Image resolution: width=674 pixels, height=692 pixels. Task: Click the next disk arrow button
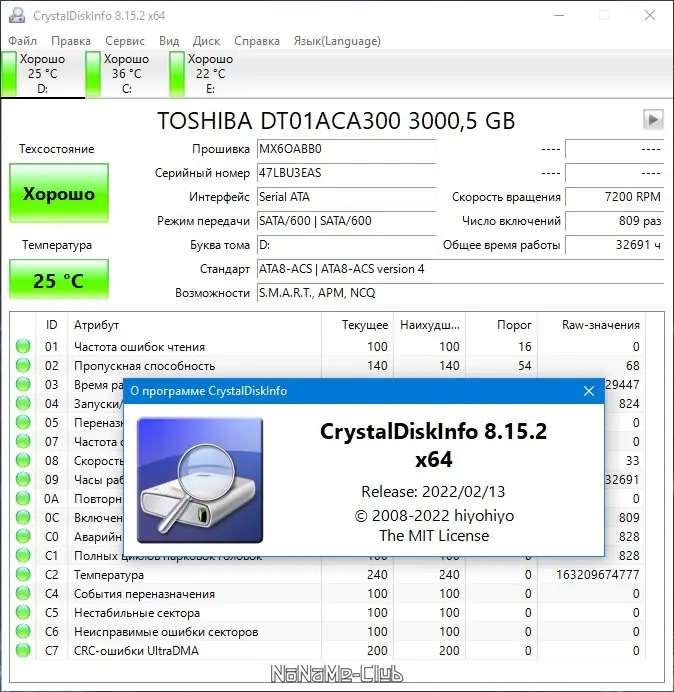click(653, 120)
